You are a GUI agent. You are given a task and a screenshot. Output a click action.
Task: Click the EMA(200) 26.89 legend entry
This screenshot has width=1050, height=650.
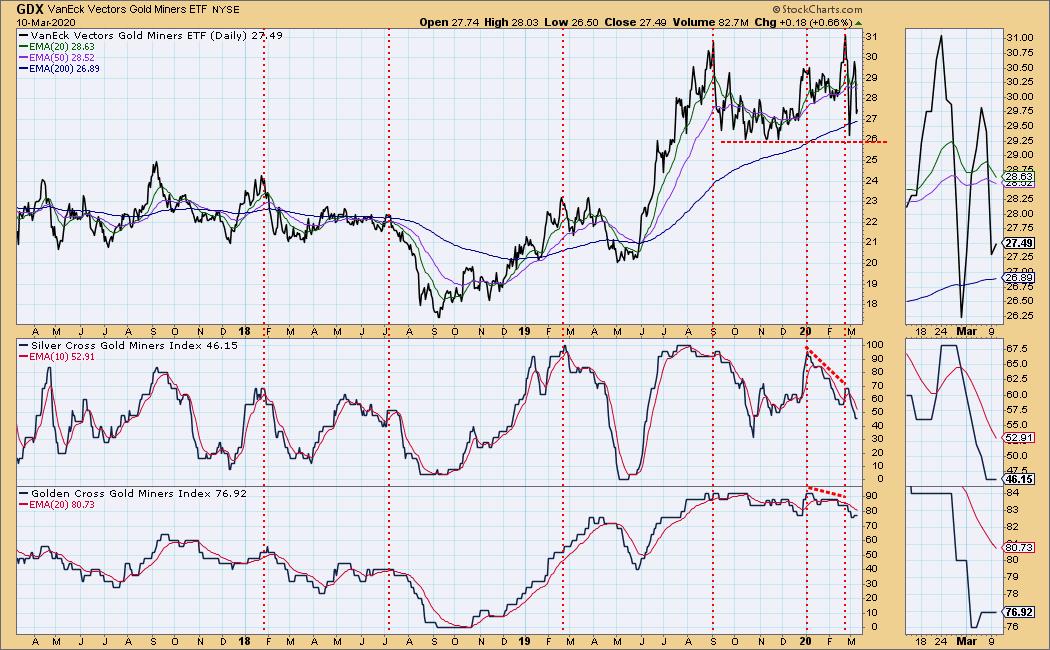tap(64, 68)
